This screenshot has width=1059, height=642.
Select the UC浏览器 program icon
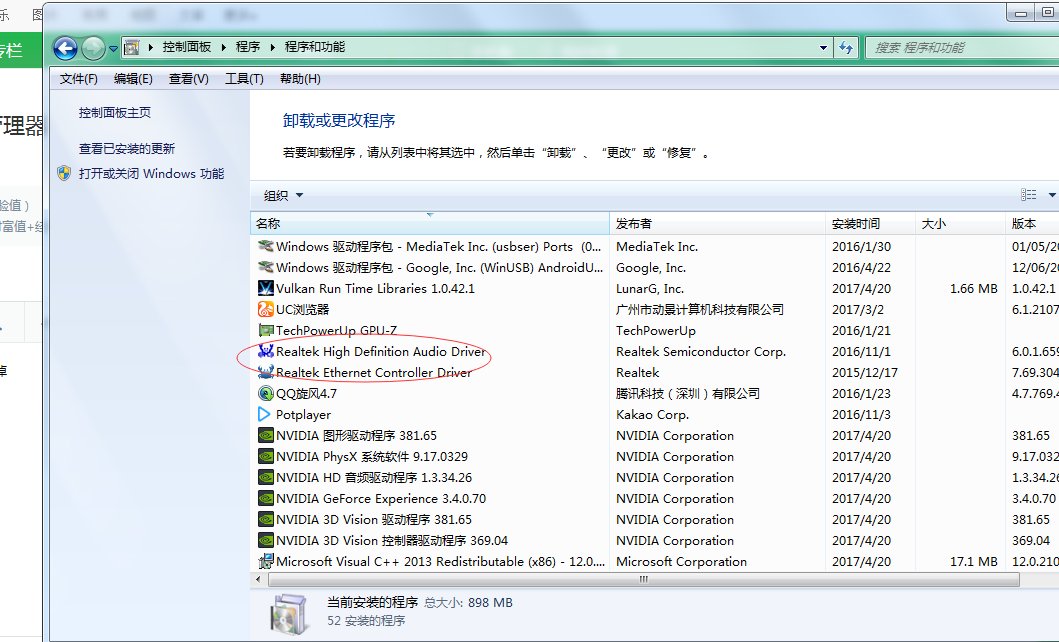[x=264, y=309]
